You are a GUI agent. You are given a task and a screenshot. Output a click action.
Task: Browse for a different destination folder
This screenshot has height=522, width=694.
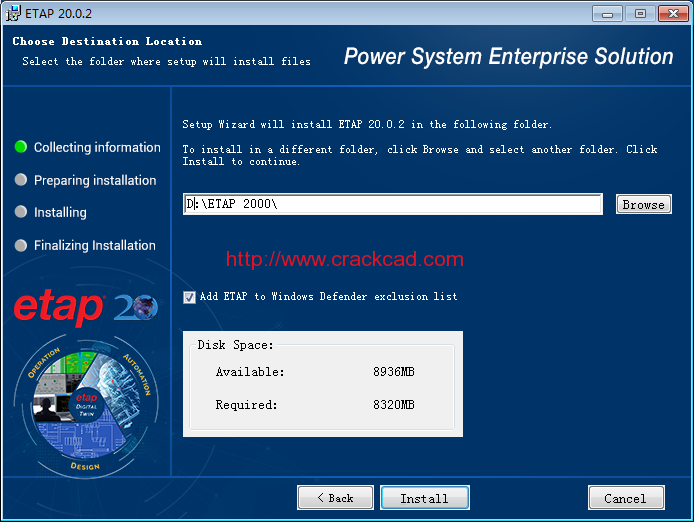click(x=644, y=204)
